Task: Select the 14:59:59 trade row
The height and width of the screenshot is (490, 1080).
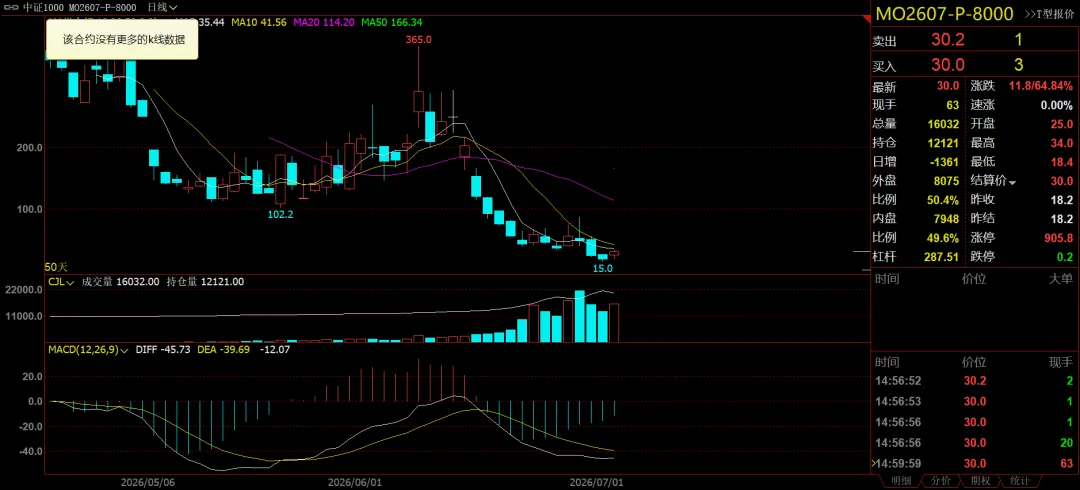Action: [975, 463]
